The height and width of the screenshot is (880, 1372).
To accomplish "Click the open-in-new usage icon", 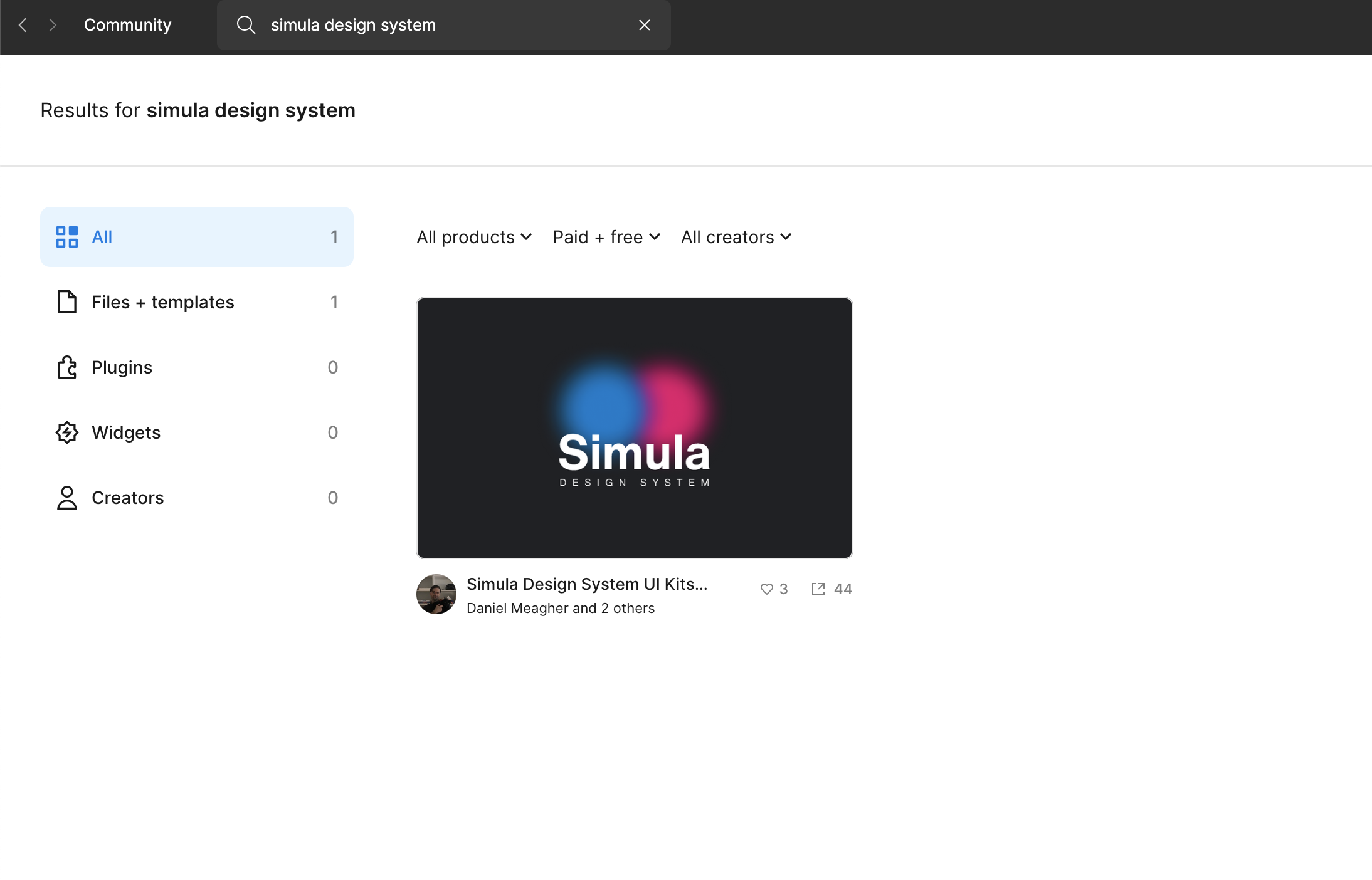I will [x=818, y=589].
